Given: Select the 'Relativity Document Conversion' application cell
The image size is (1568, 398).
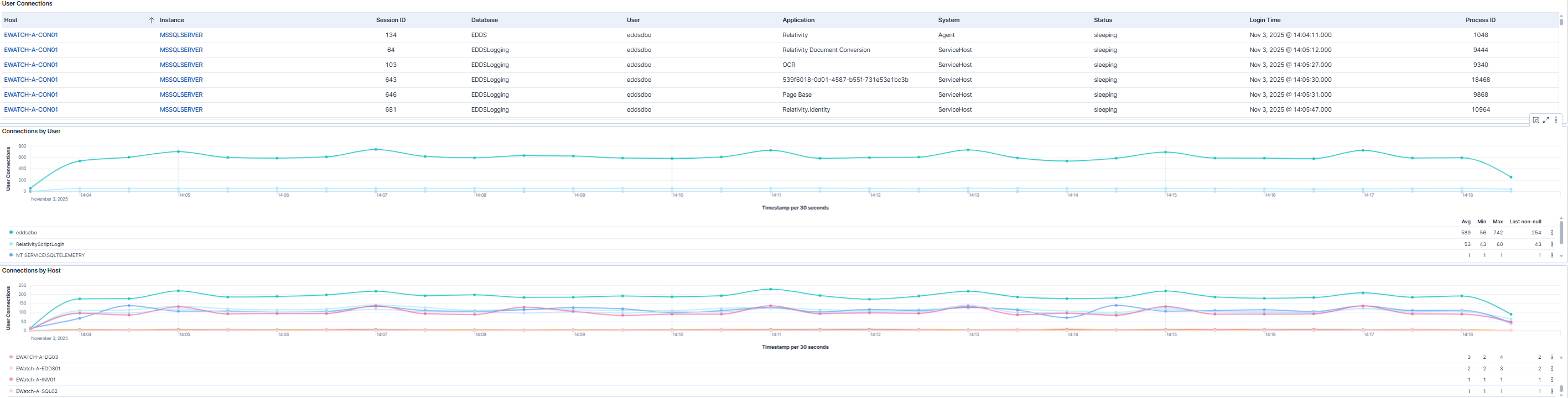Looking at the screenshot, I should coord(827,50).
